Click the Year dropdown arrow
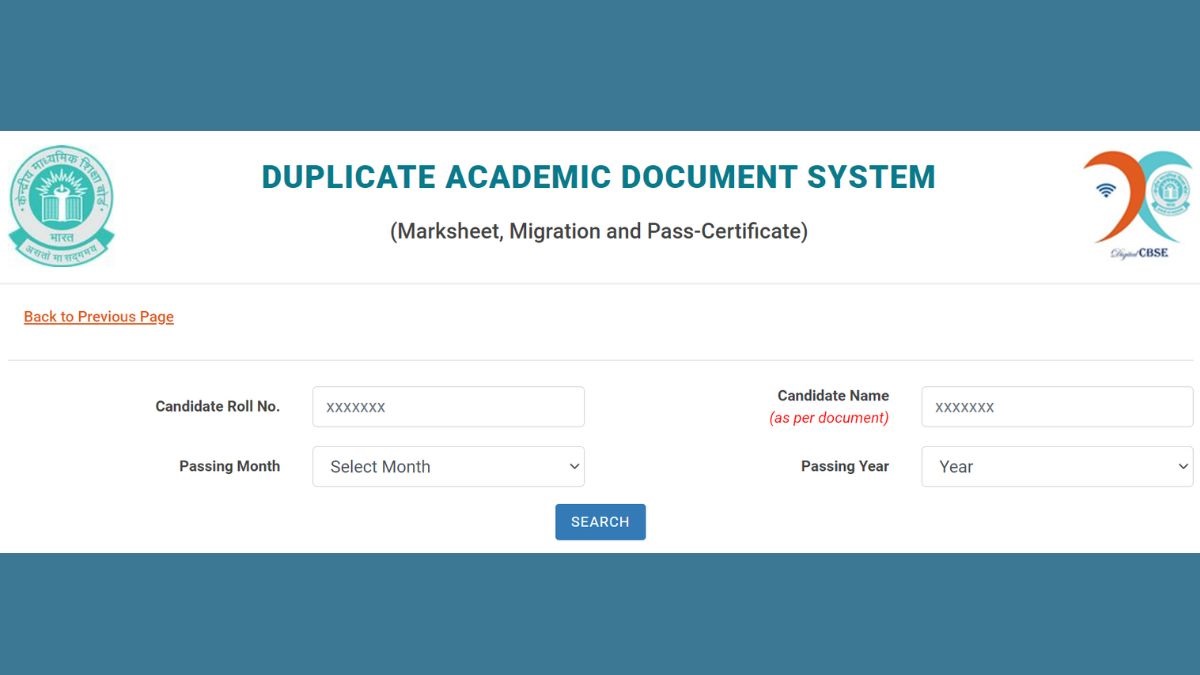The height and width of the screenshot is (675, 1200). tap(1181, 466)
